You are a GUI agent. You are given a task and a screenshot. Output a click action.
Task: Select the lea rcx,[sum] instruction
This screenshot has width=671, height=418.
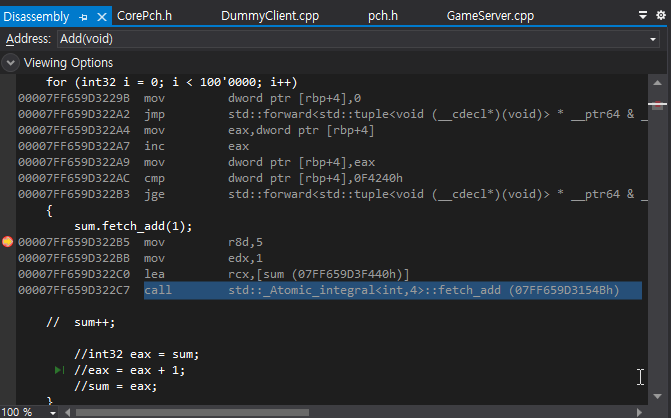point(214,274)
